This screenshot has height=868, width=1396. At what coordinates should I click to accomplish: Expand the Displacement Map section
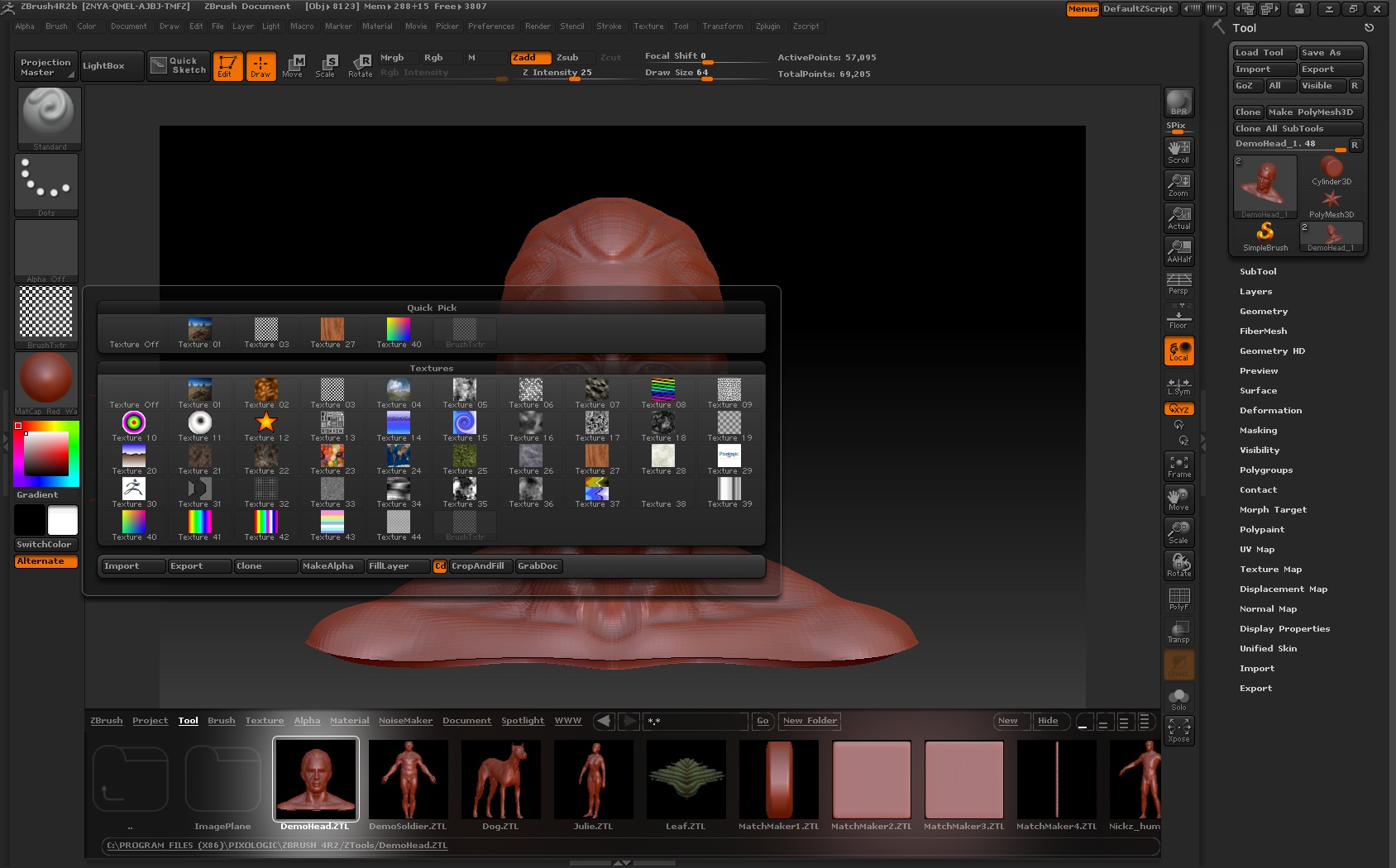coord(1284,589)
